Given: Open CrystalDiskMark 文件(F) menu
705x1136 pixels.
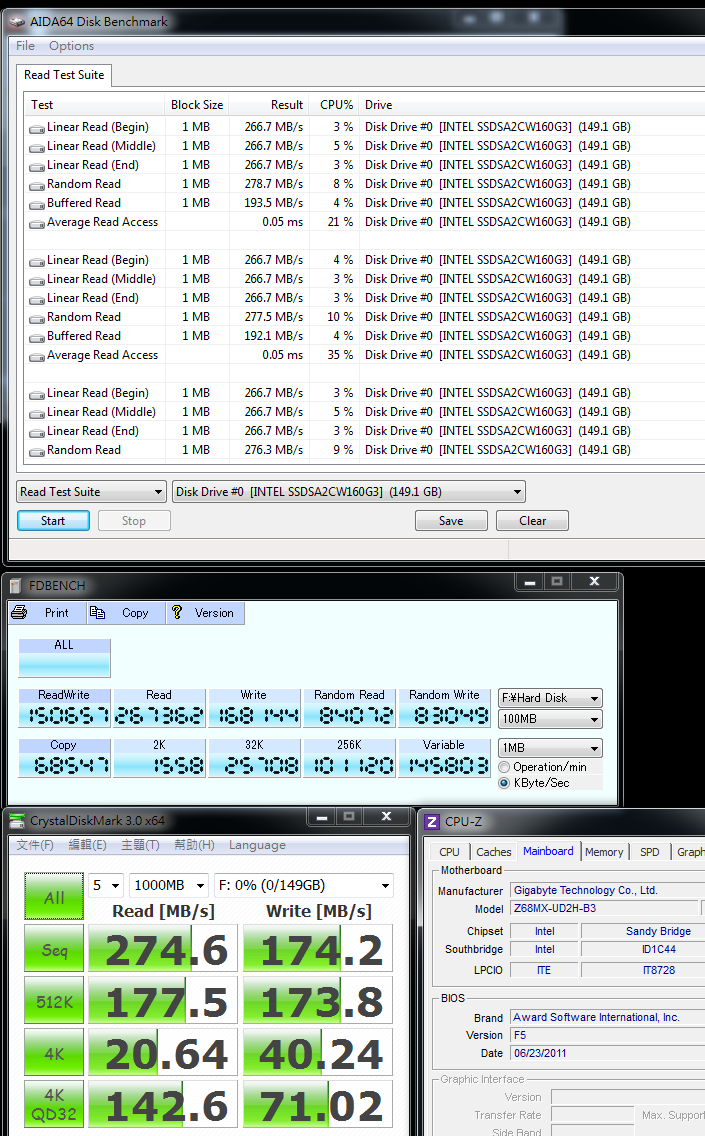Looking at the screenshot, I should click(35, 845).
